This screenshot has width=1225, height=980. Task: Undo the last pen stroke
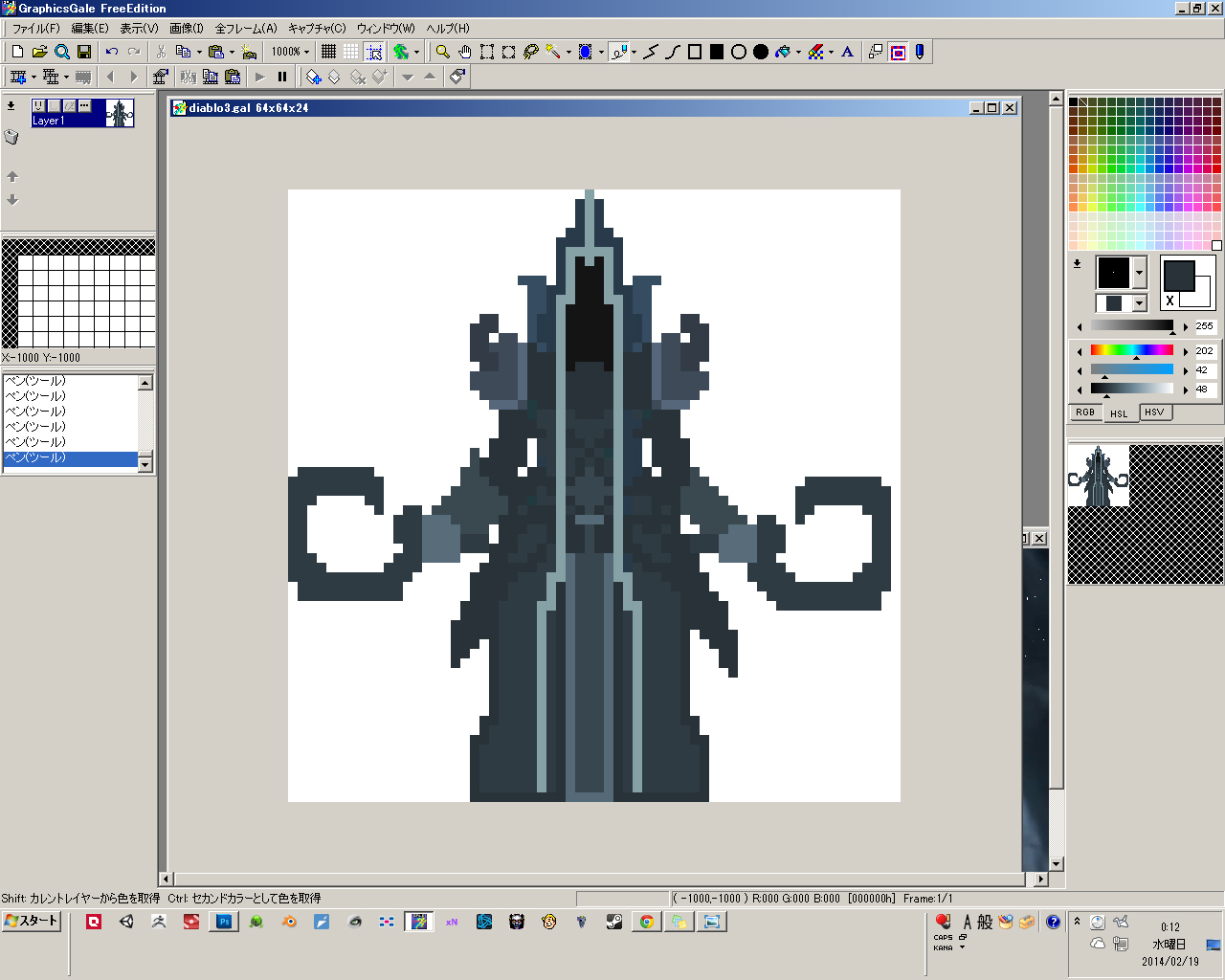(112, 52)
